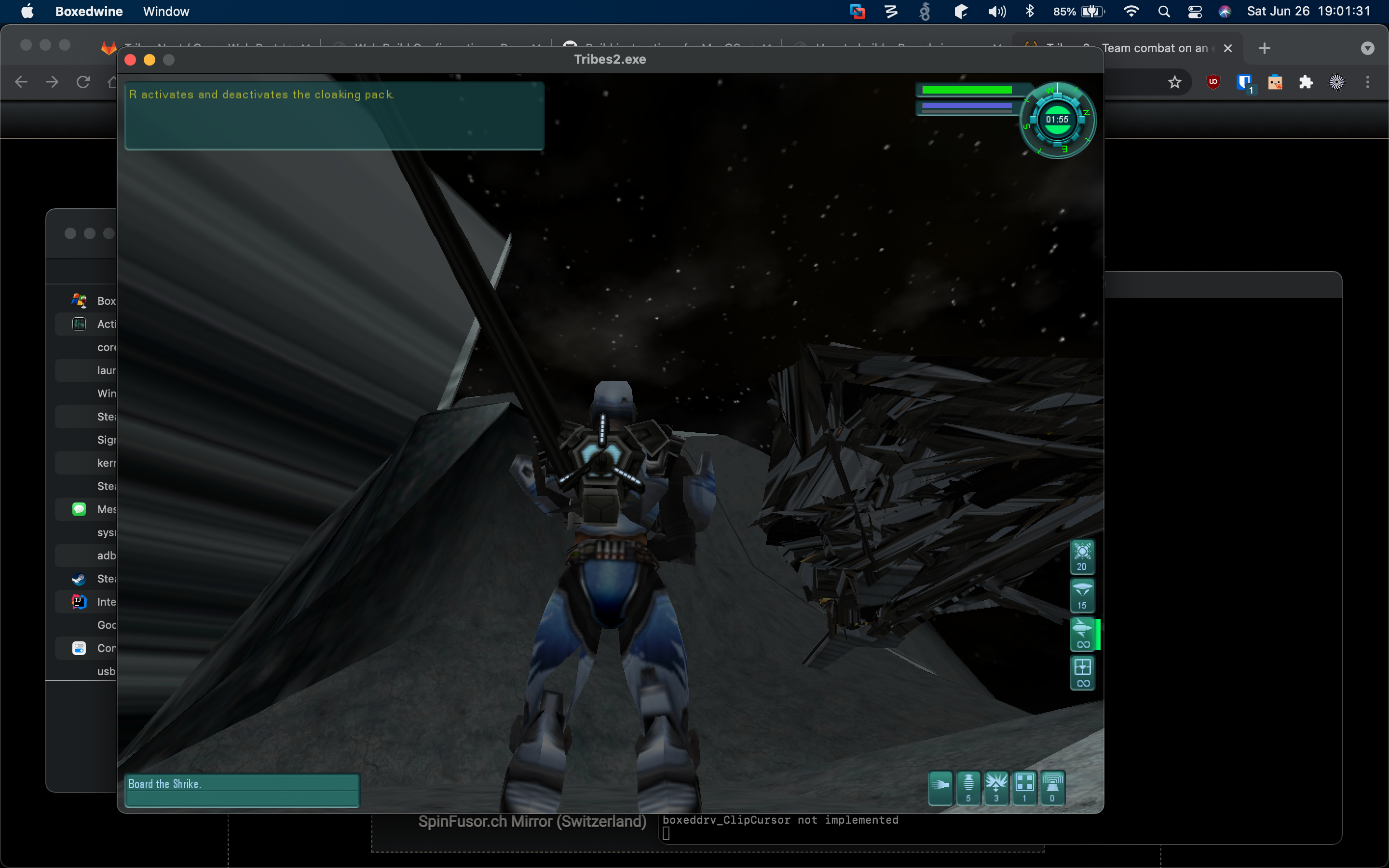
Task: Select the 'Box' row in the background process list
Action: point(86,301)
